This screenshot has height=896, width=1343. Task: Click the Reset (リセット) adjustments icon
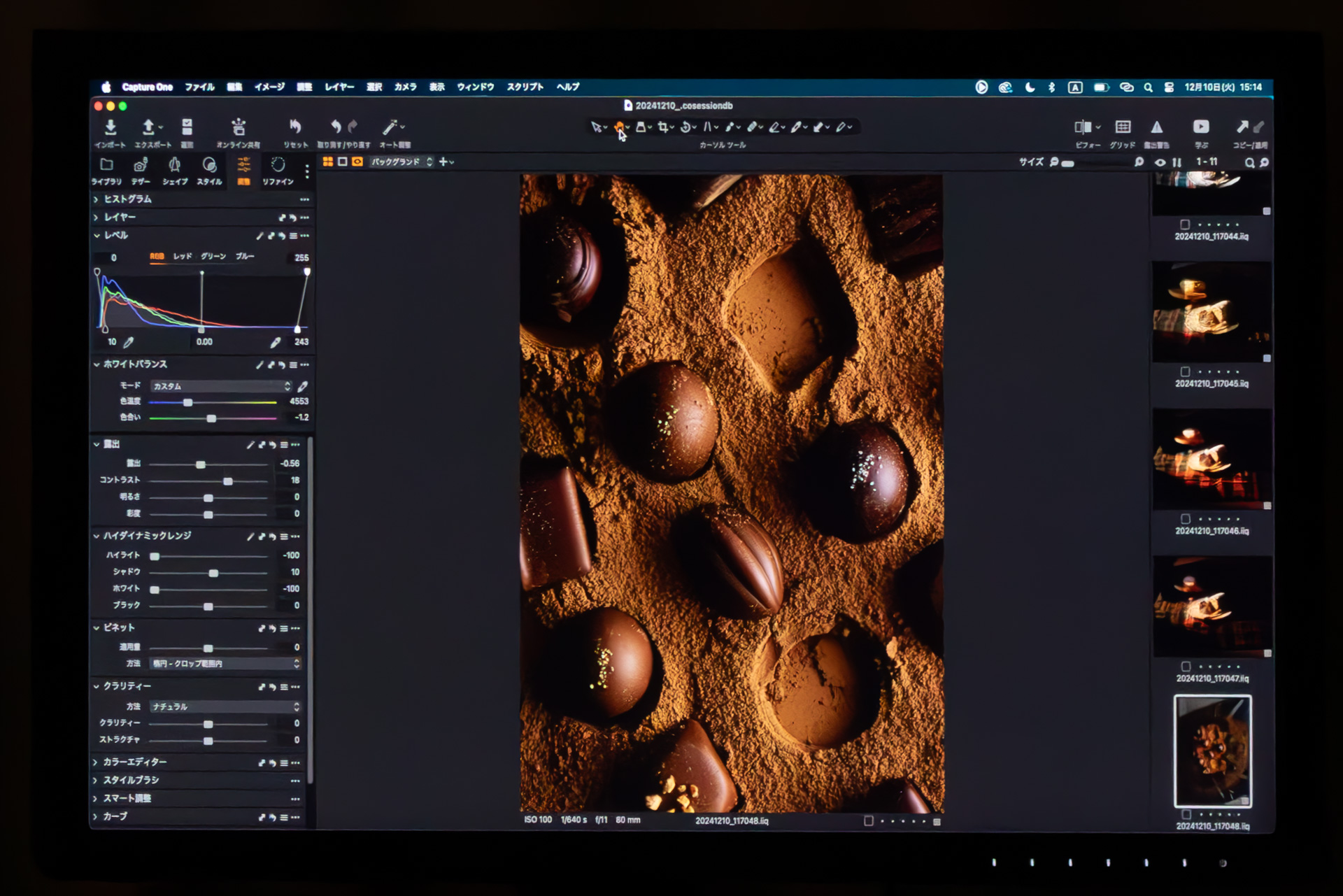(x=295, y=127)
